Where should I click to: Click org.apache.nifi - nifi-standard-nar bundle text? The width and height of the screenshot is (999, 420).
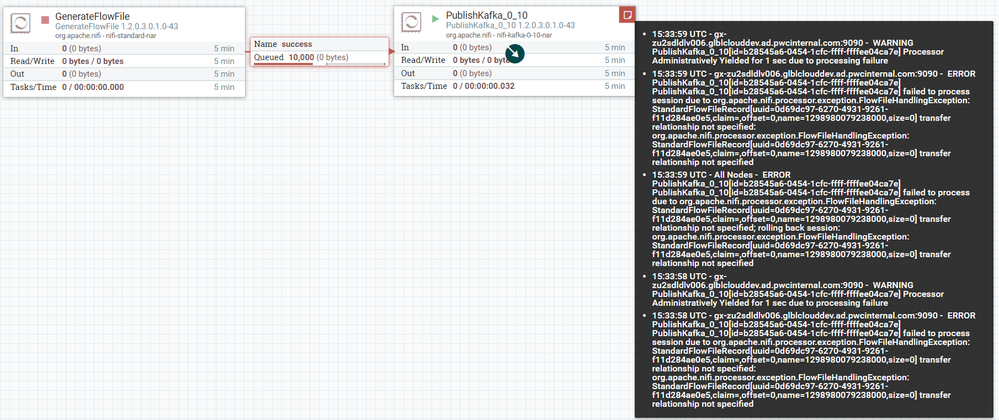click(x=106, y=36)
